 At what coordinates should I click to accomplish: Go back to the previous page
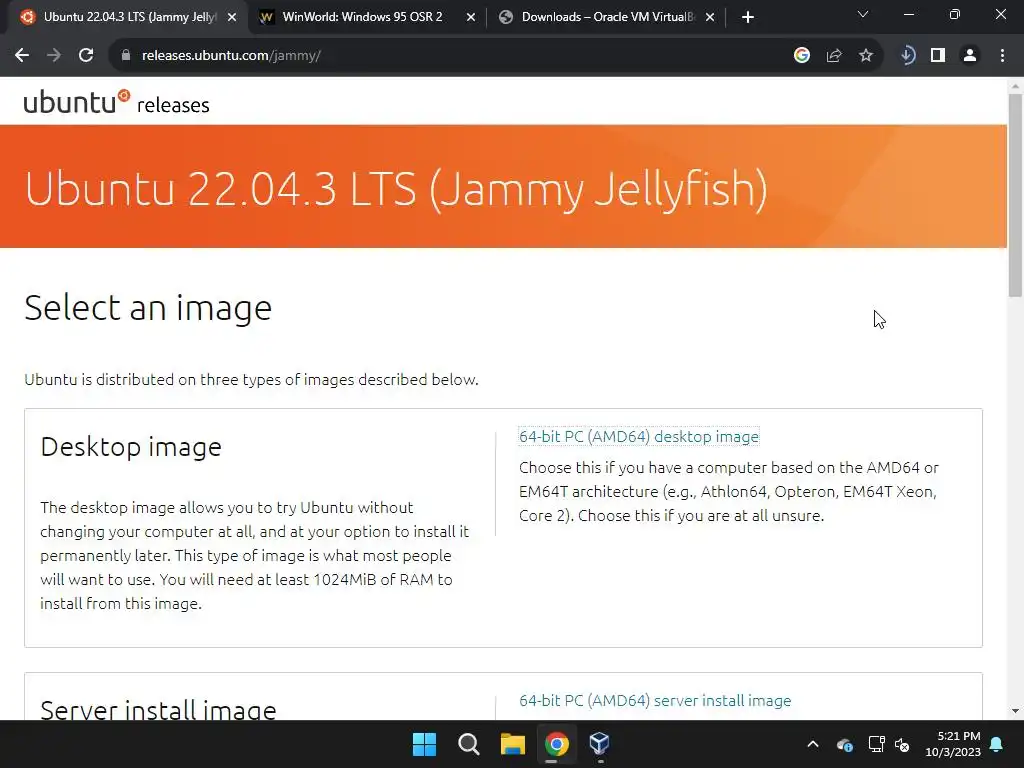point(22,56)
